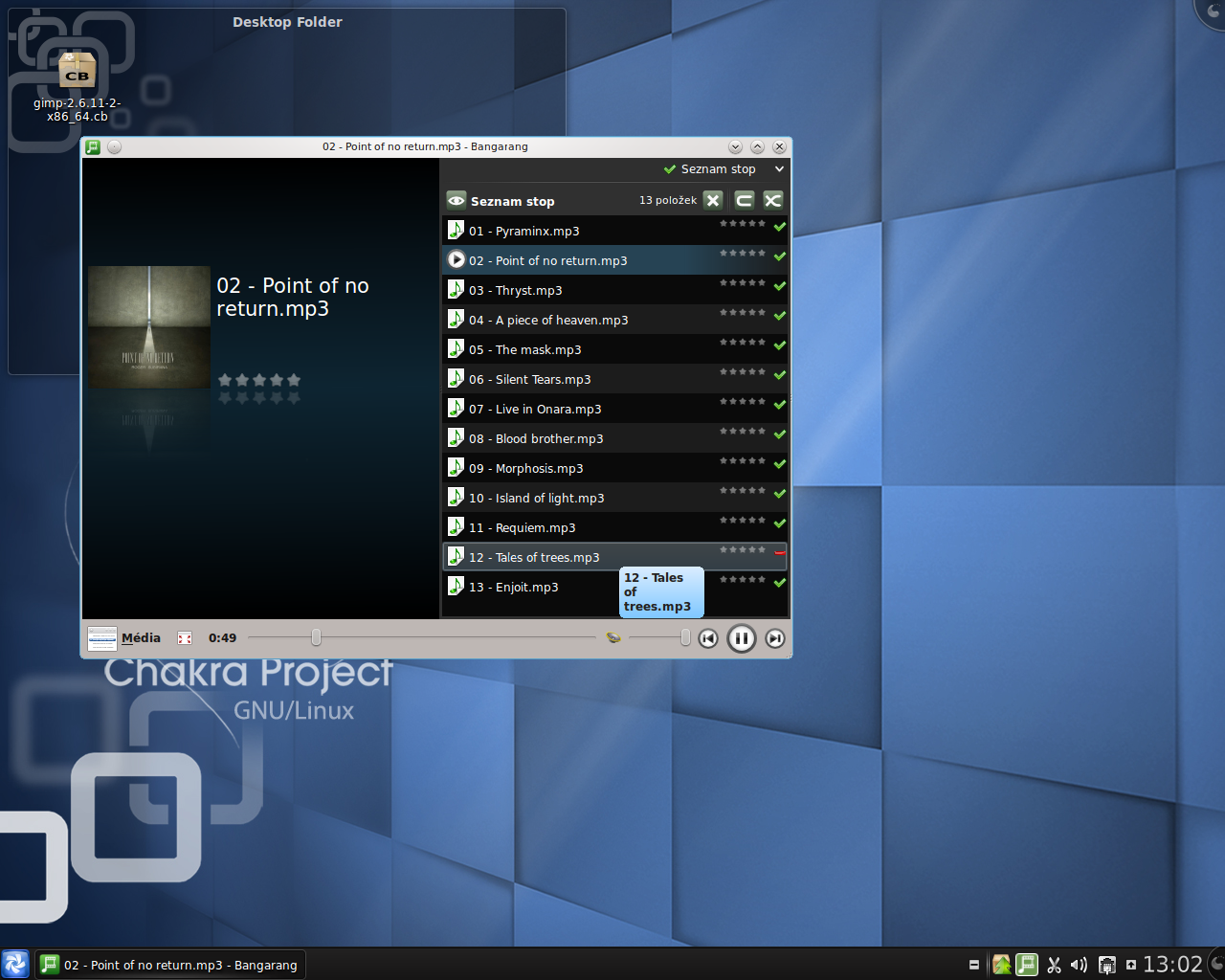This screenshot has width=1225, height=980.
Task: Open the network connection tray icon
Action: click(1107, 965)
